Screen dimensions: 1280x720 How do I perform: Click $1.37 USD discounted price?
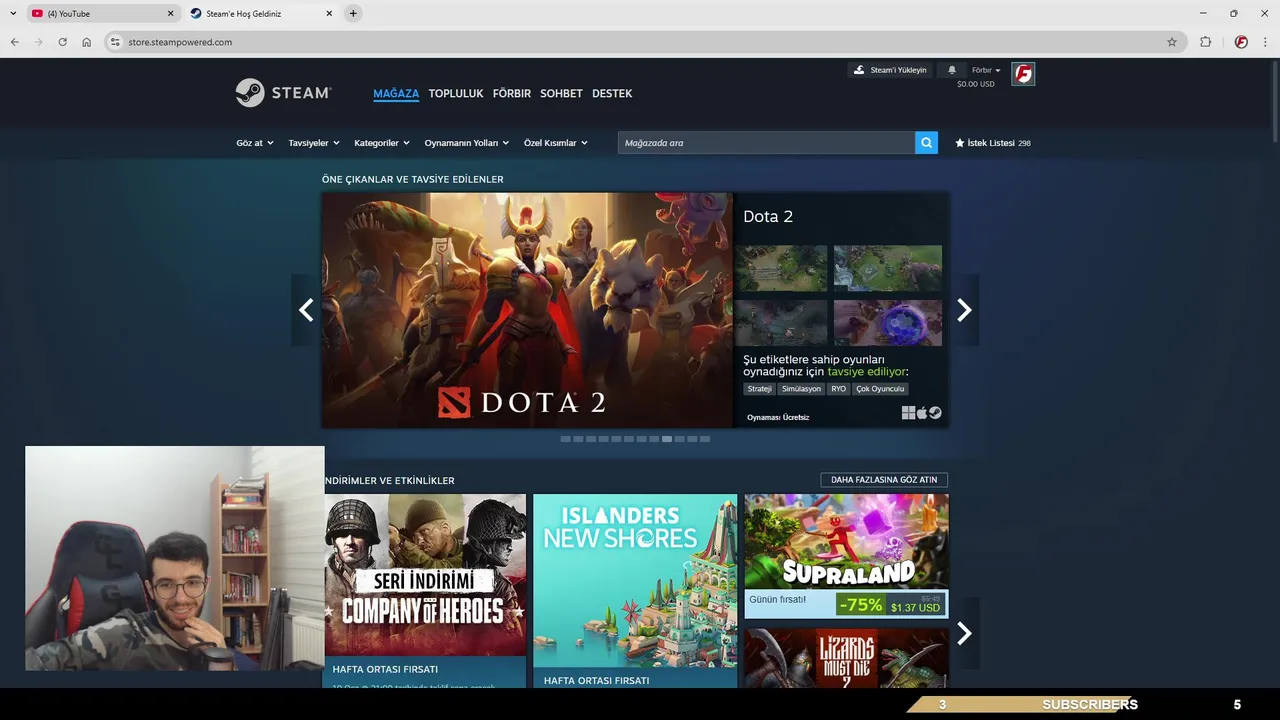click(916, 608)
